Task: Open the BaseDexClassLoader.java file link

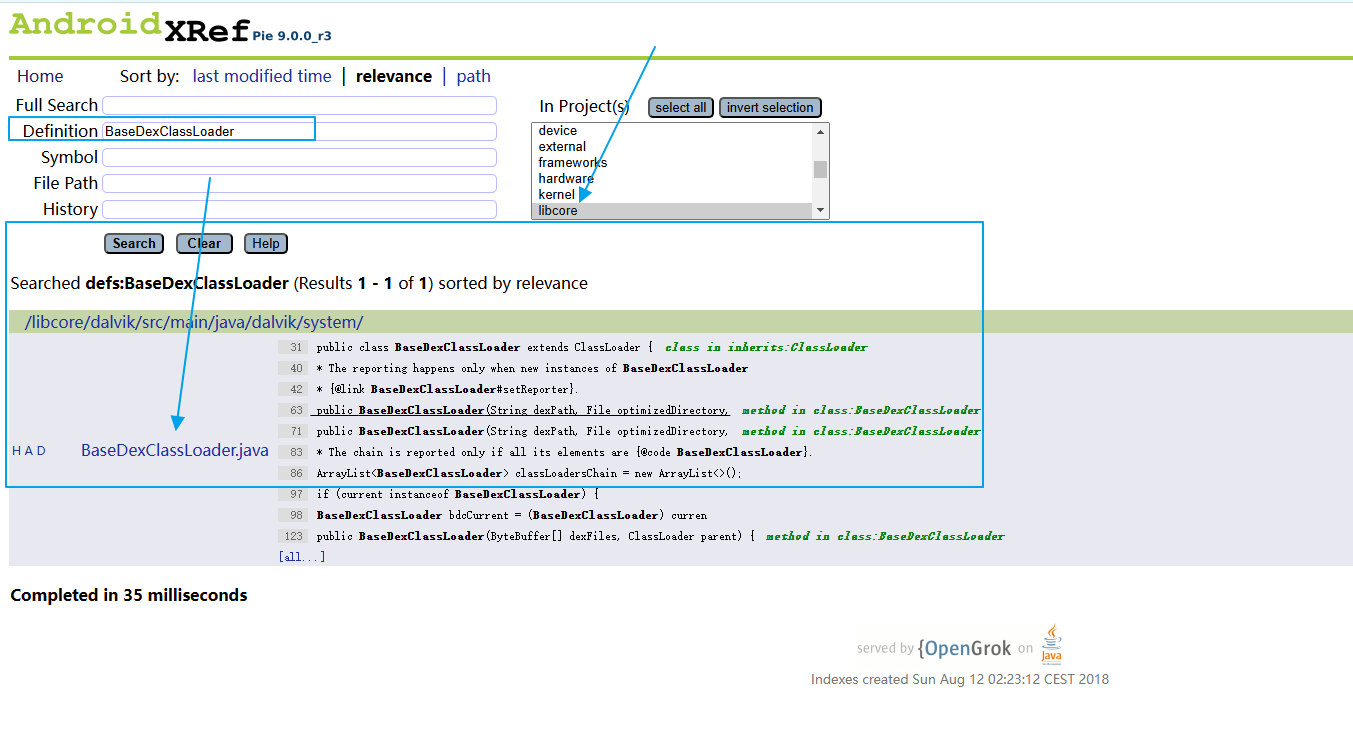Action: tap(175, 450)
